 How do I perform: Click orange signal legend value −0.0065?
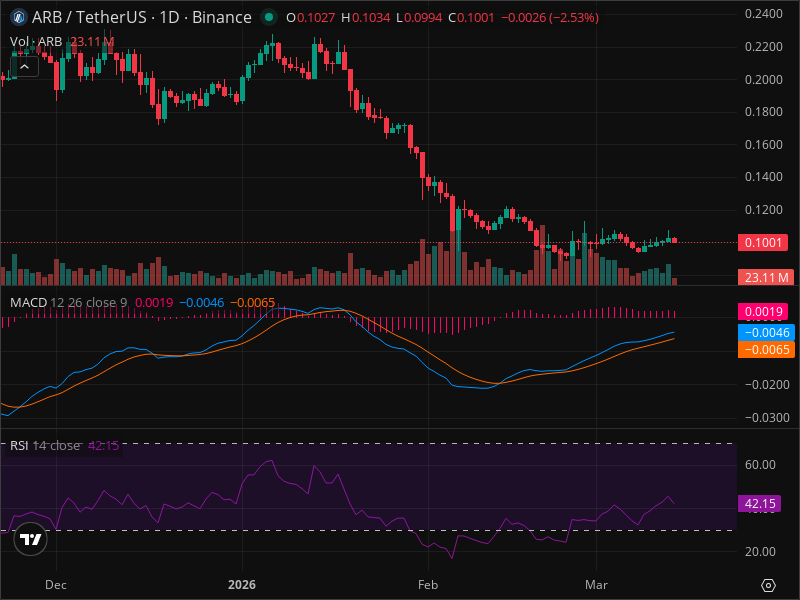(x=253, y=303)
